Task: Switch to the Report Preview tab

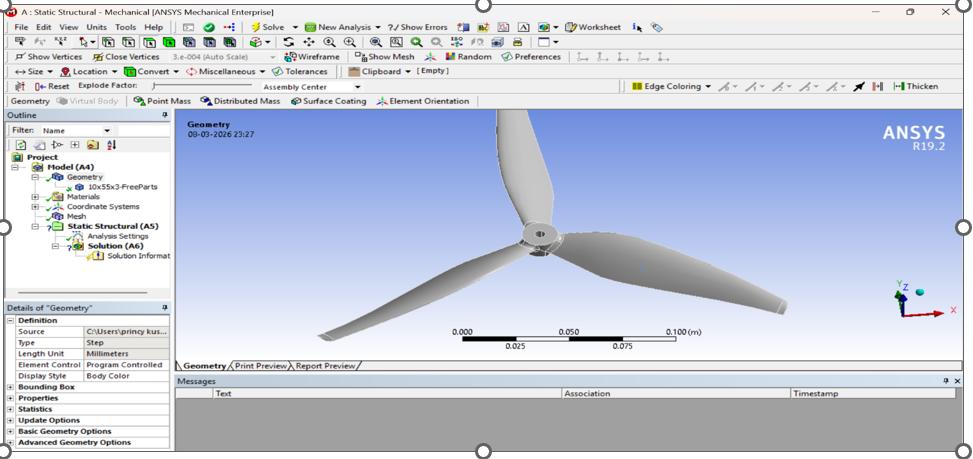Action: (325, 366)
